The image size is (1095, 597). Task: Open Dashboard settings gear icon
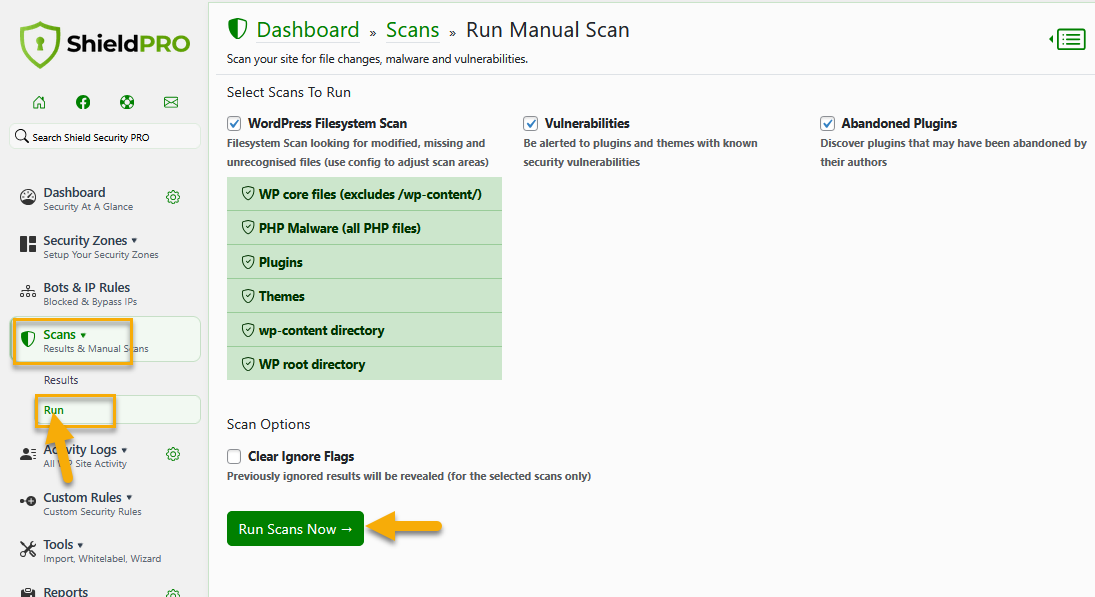coord(173,198)
